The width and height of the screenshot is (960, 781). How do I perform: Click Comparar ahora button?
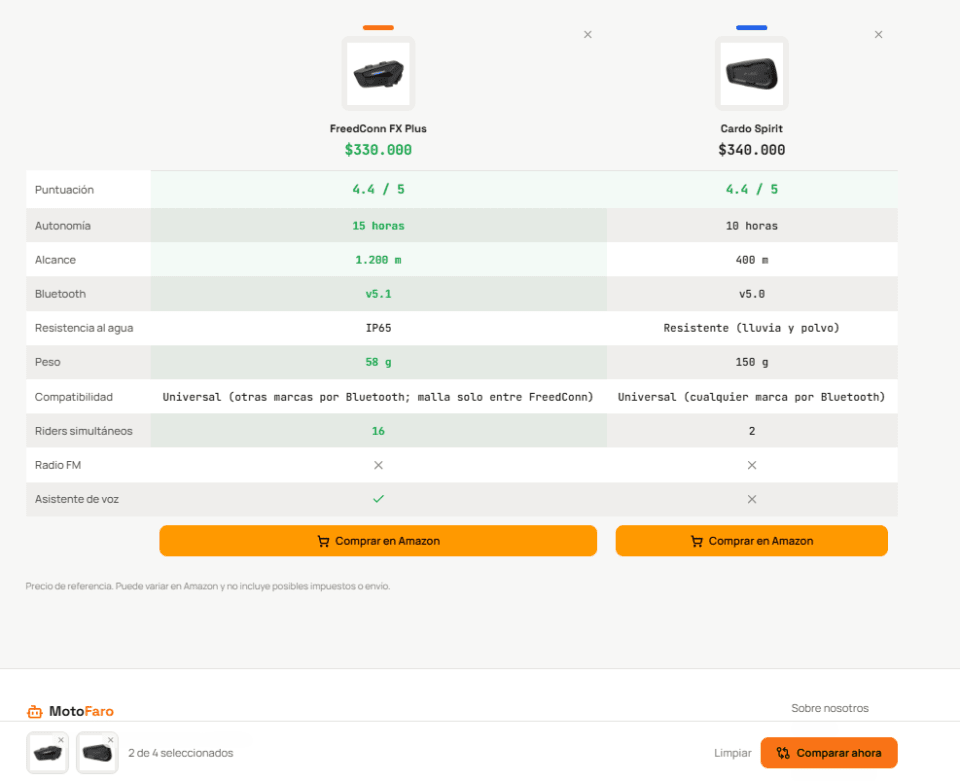829,753
